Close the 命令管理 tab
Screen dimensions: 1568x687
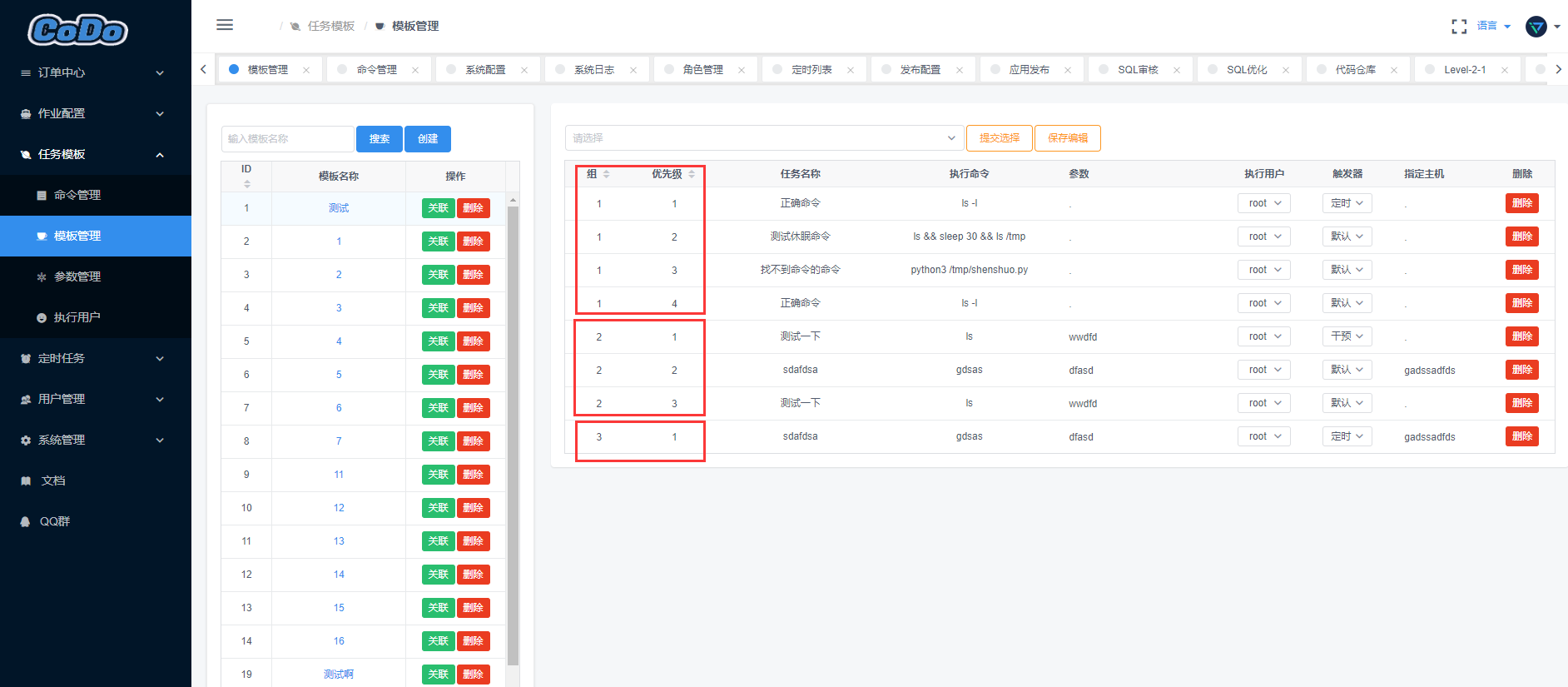point(415,70)
